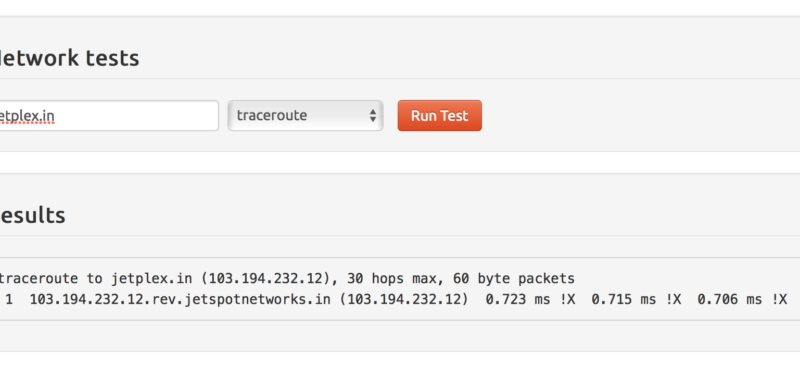
Task: Click the up-down arrows on traceroute select
Action: [373, 115]
